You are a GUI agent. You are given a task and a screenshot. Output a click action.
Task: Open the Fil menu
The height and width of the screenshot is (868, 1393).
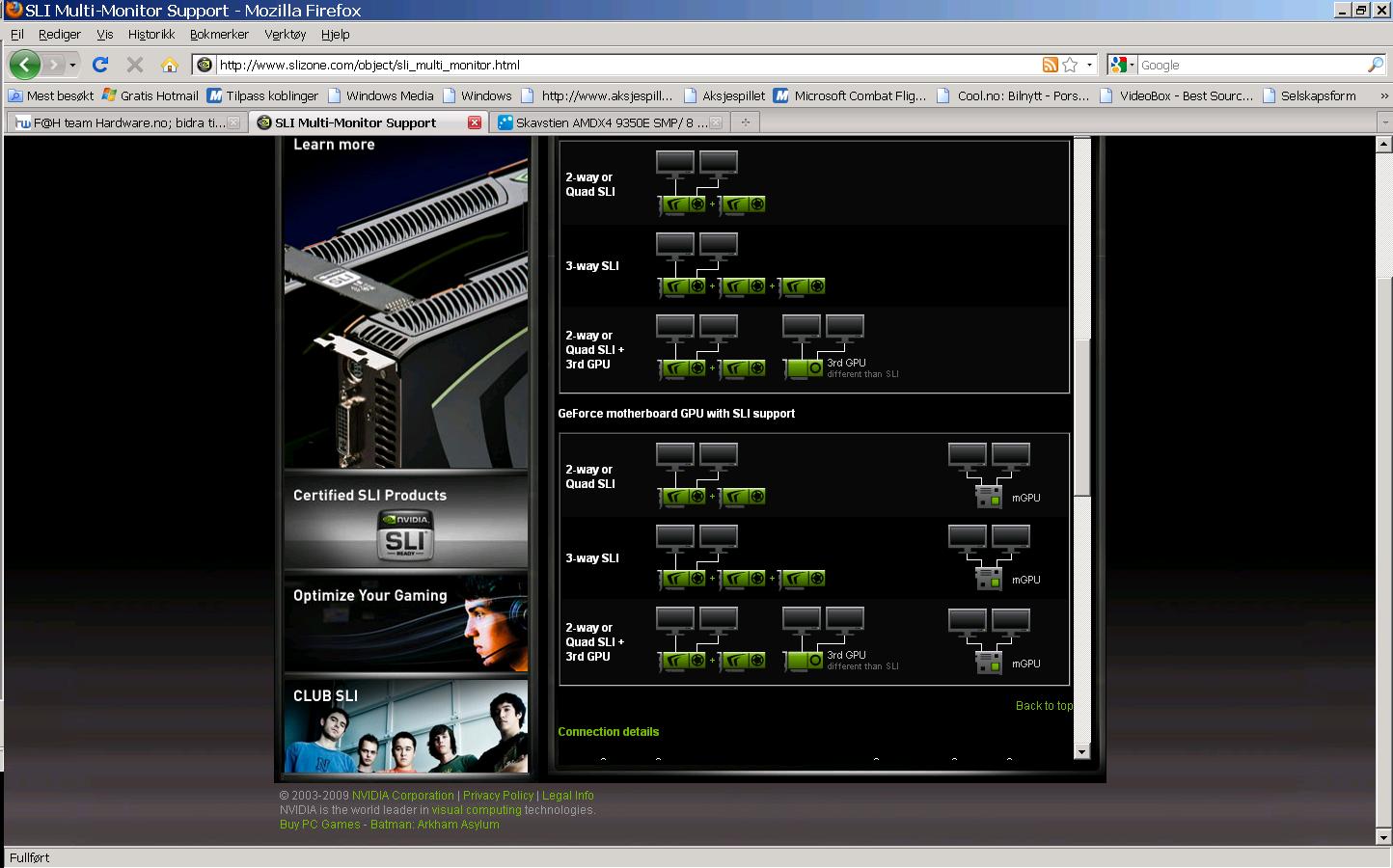click(16, 34)
